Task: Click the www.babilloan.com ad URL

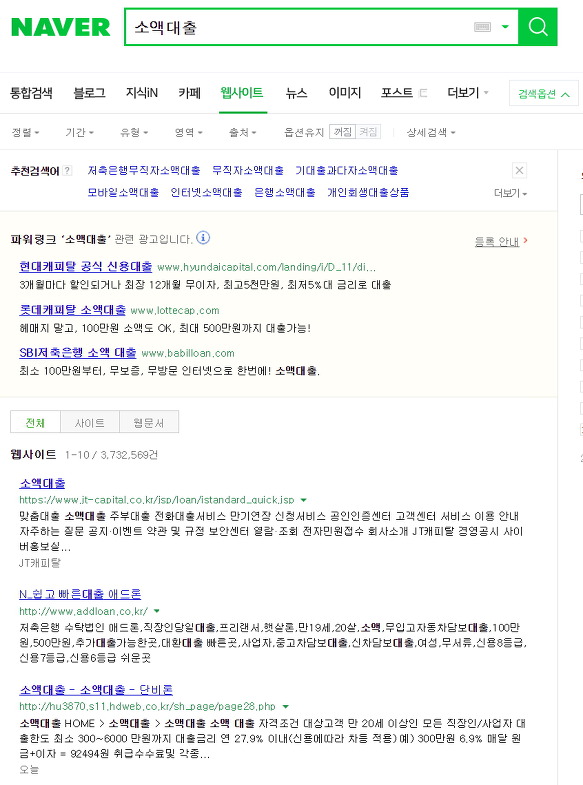Action: (188, 353)
